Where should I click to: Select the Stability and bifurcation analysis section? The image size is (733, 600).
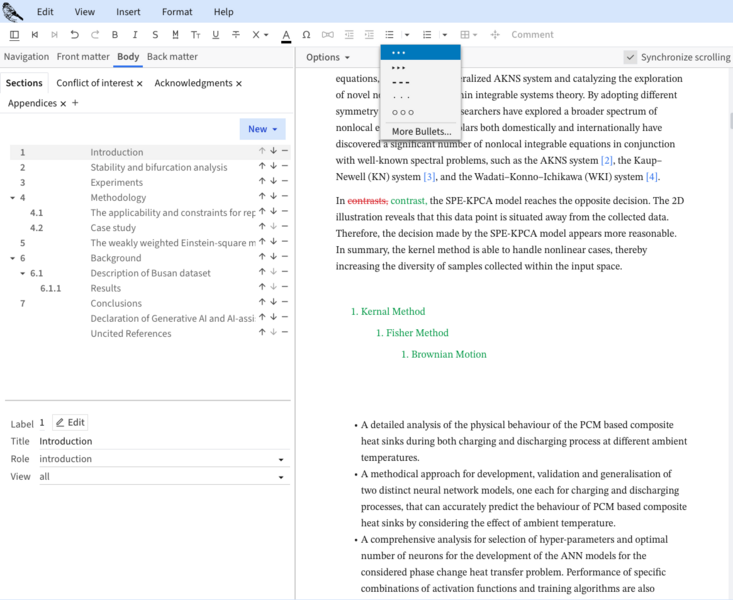point(159,167)
